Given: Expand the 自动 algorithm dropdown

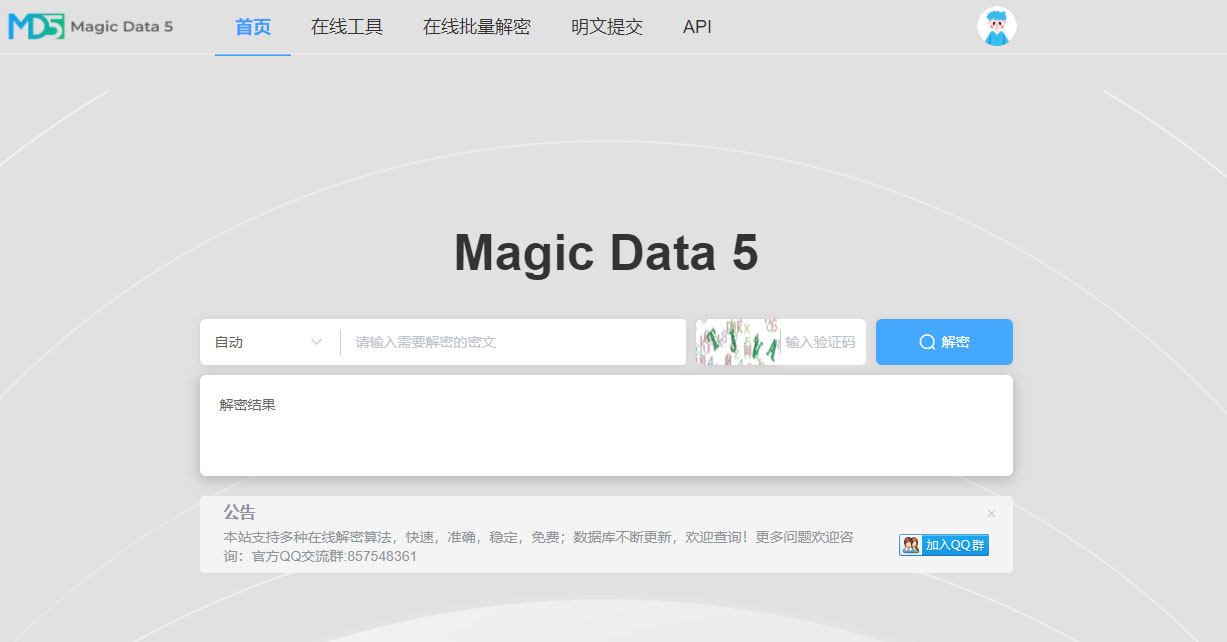Looking at the screenshot, I should [270, 342].
